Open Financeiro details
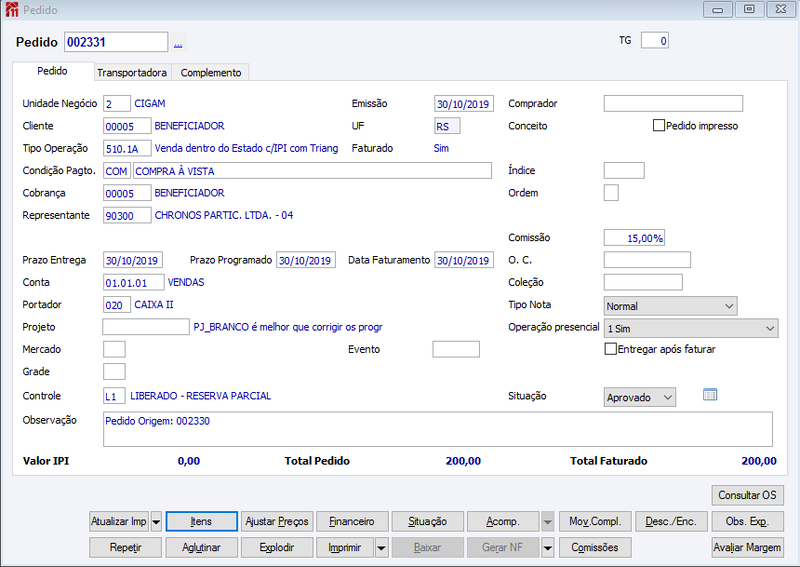This screenshot has height=567, width=800. tap(352, 522)
